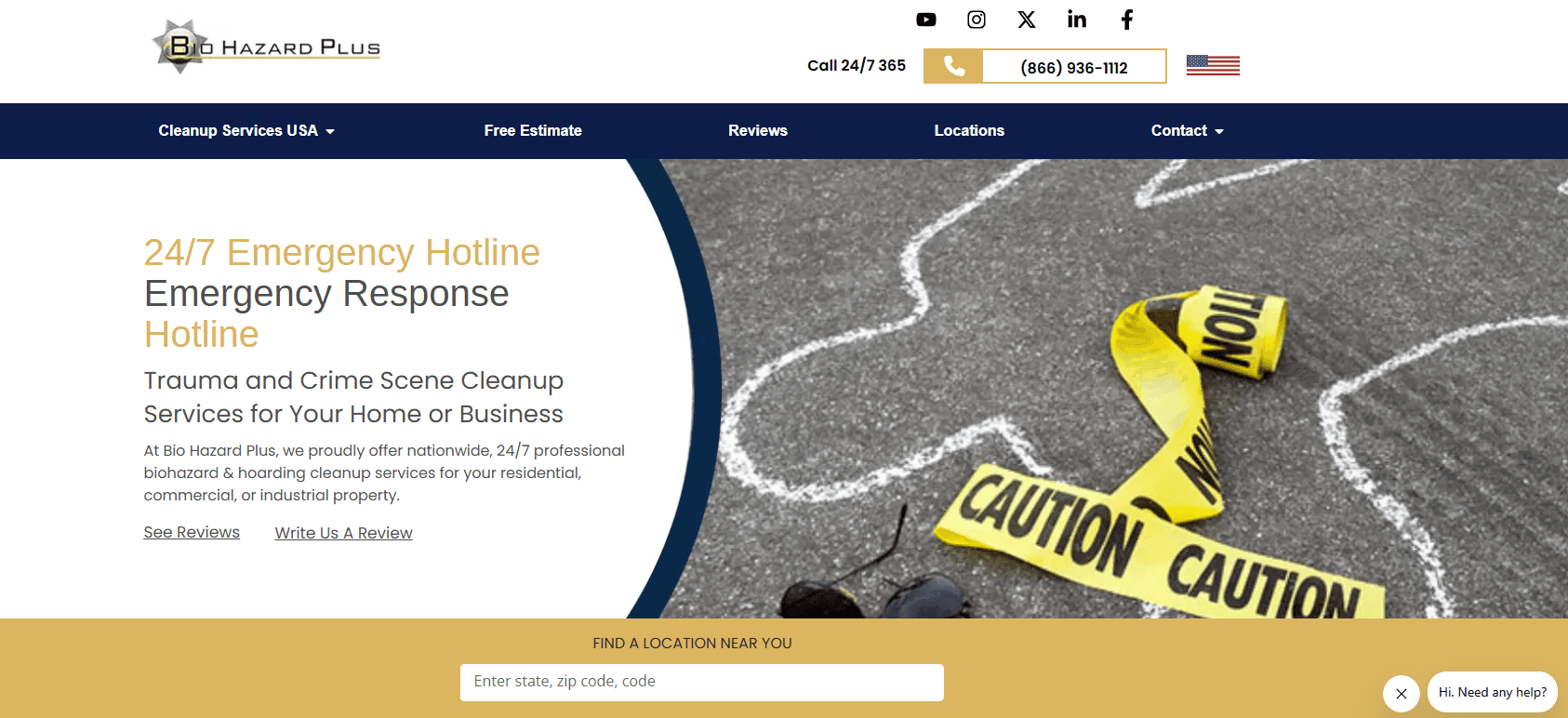The image size is (1568, 718).
Task: Follow the Write Us A Review link
Action: coord(344,533)
